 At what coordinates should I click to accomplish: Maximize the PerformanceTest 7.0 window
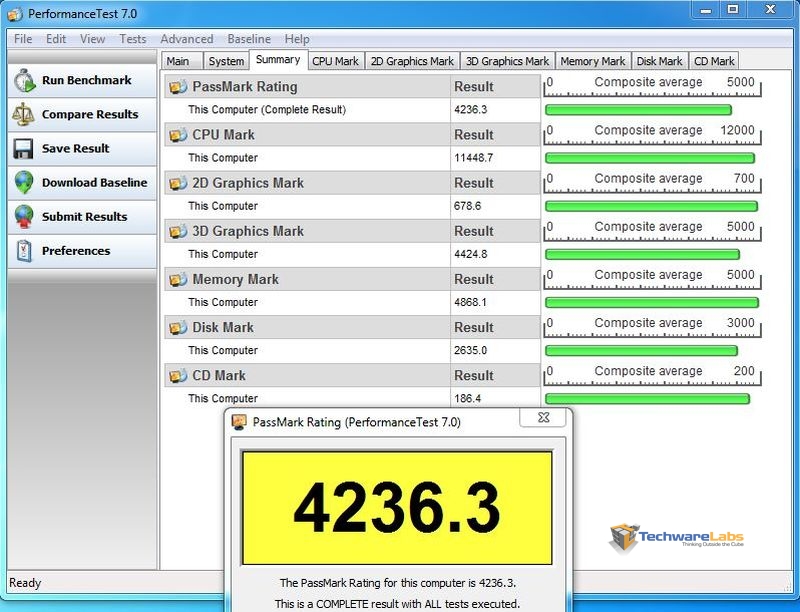point(733,10)
